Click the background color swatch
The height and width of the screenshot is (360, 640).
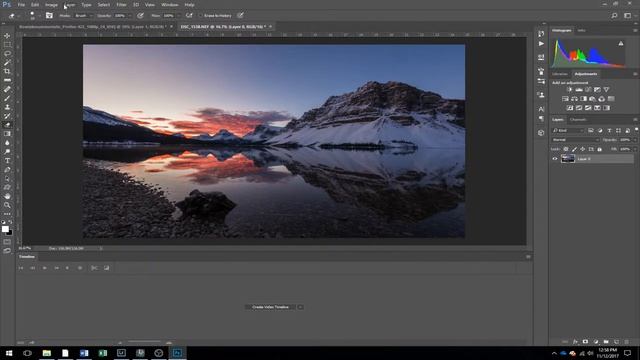[x=9, y=233]
